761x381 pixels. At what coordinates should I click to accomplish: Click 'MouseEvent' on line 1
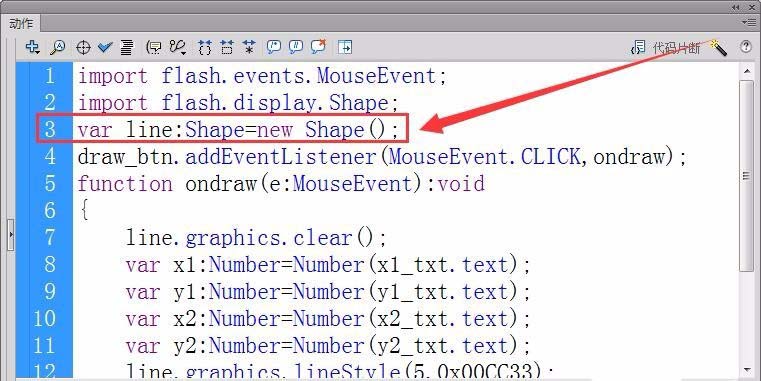click(377, 76)
